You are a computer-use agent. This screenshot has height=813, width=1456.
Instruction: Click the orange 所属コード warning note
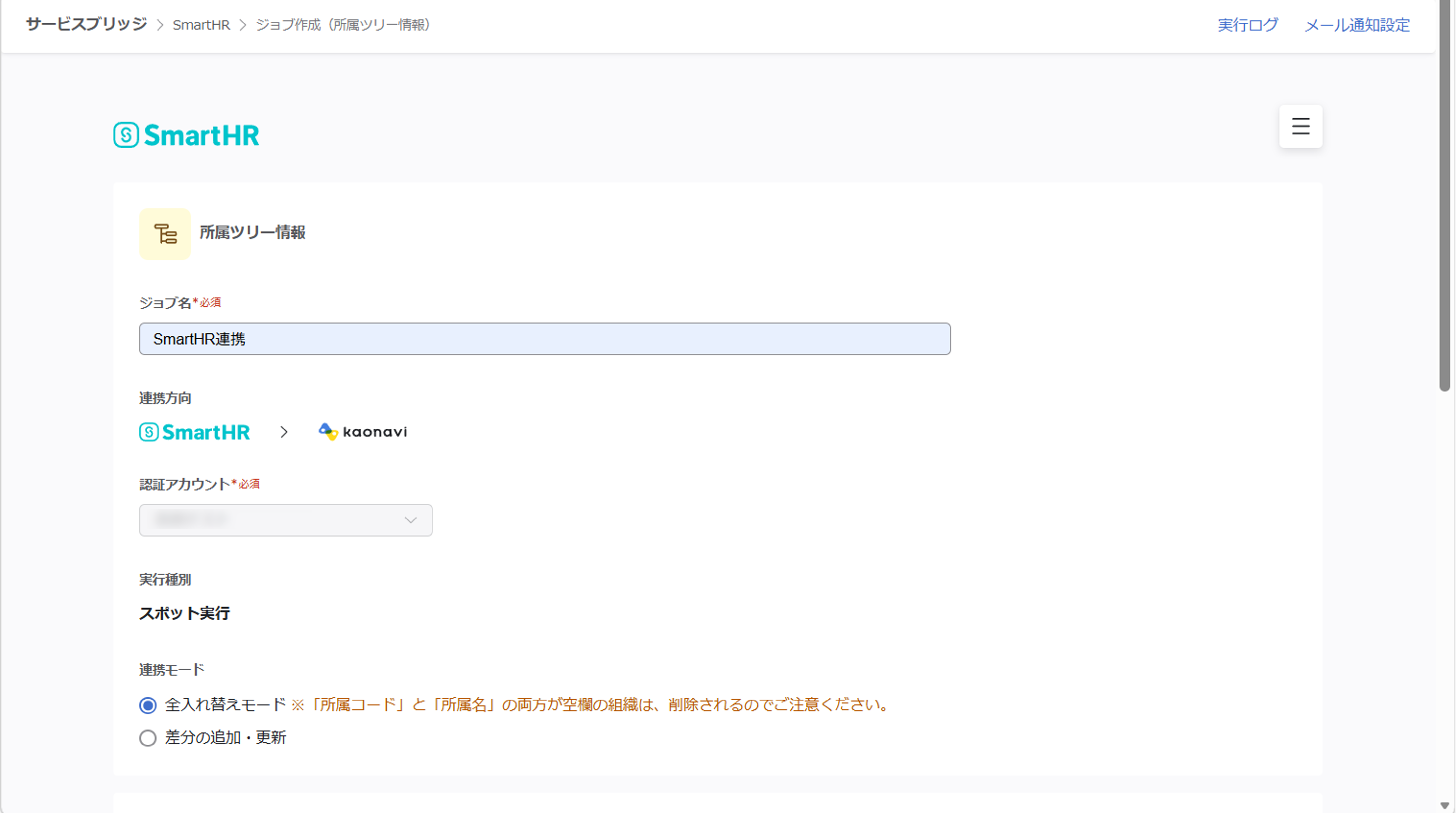coord(591,705)
